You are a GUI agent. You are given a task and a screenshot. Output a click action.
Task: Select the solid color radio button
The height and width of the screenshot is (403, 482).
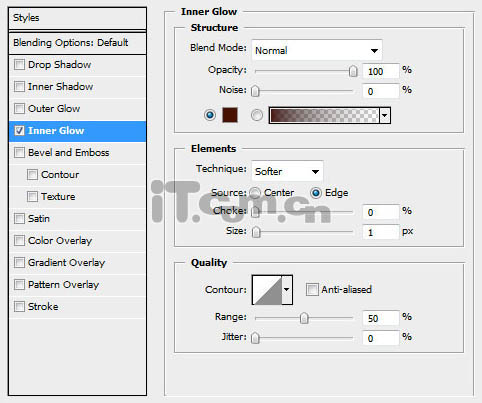[x=210, y=115]
